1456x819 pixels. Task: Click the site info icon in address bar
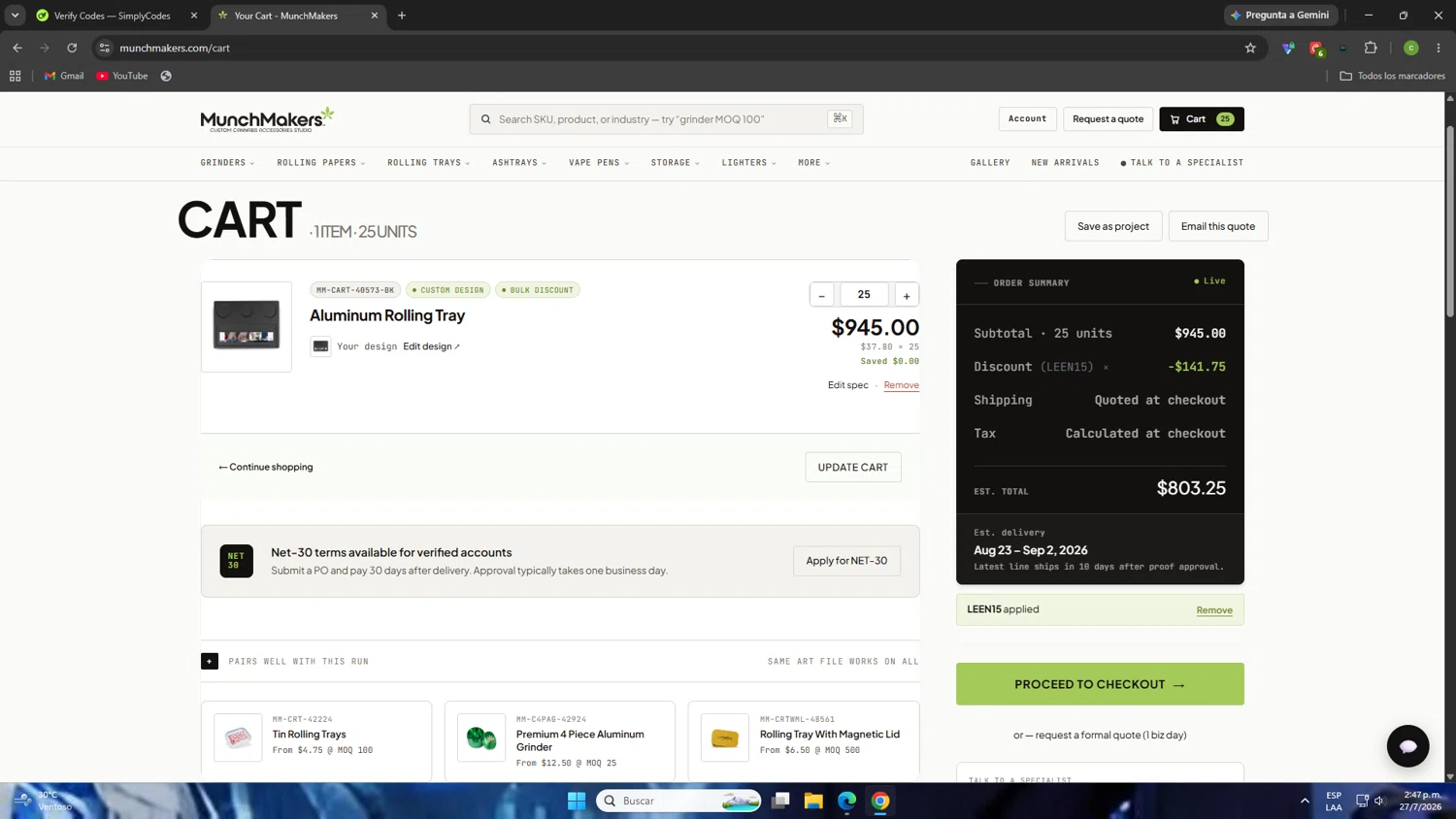pos(105,48)
